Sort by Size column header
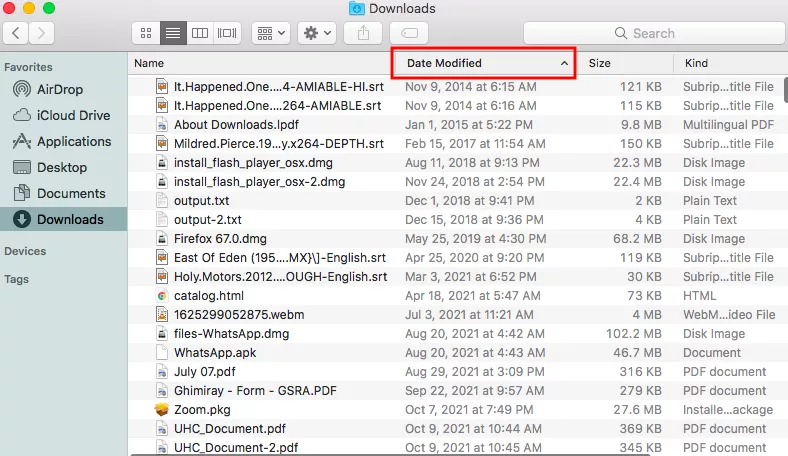788x456 pixels. [600, 63]
